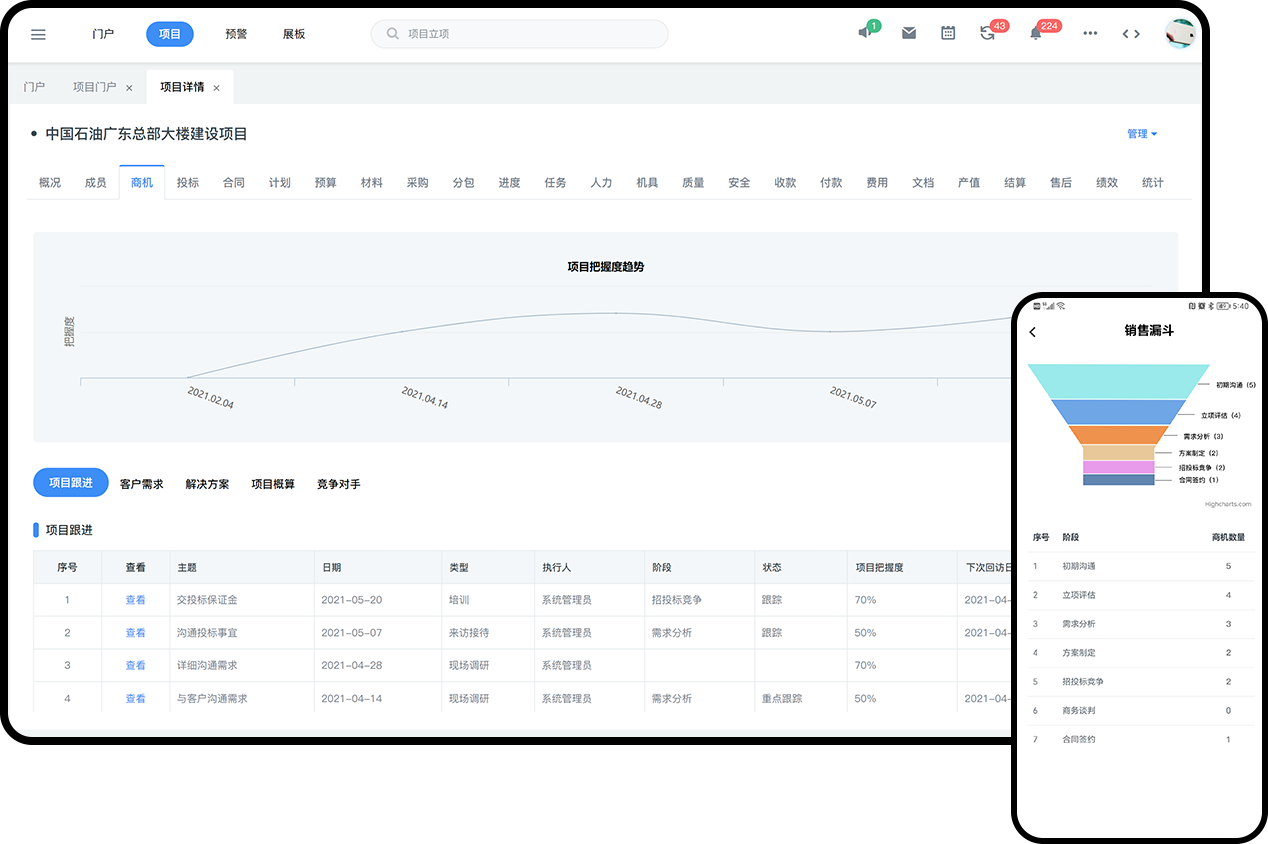Expand the 管理 dropdown
This screenshot has width=1268, height=844.
coord(1142,134)
